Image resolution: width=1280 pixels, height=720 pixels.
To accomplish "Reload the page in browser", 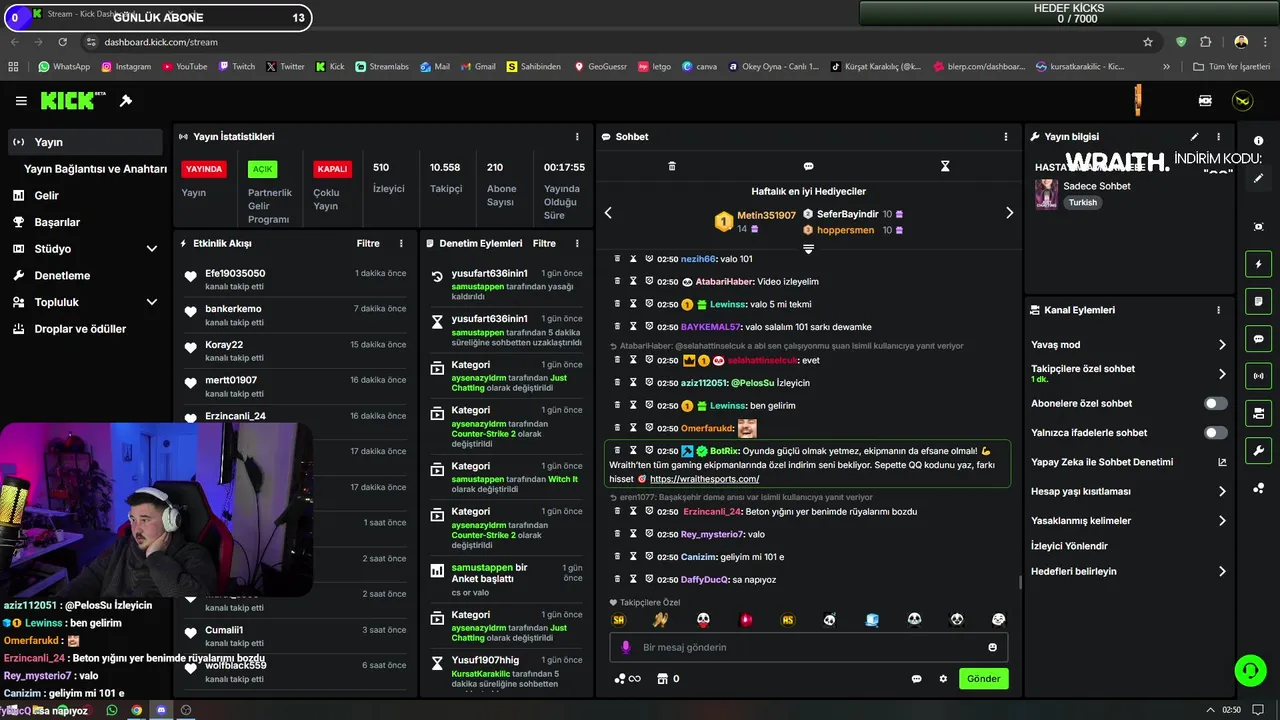I will click(62, 42).
